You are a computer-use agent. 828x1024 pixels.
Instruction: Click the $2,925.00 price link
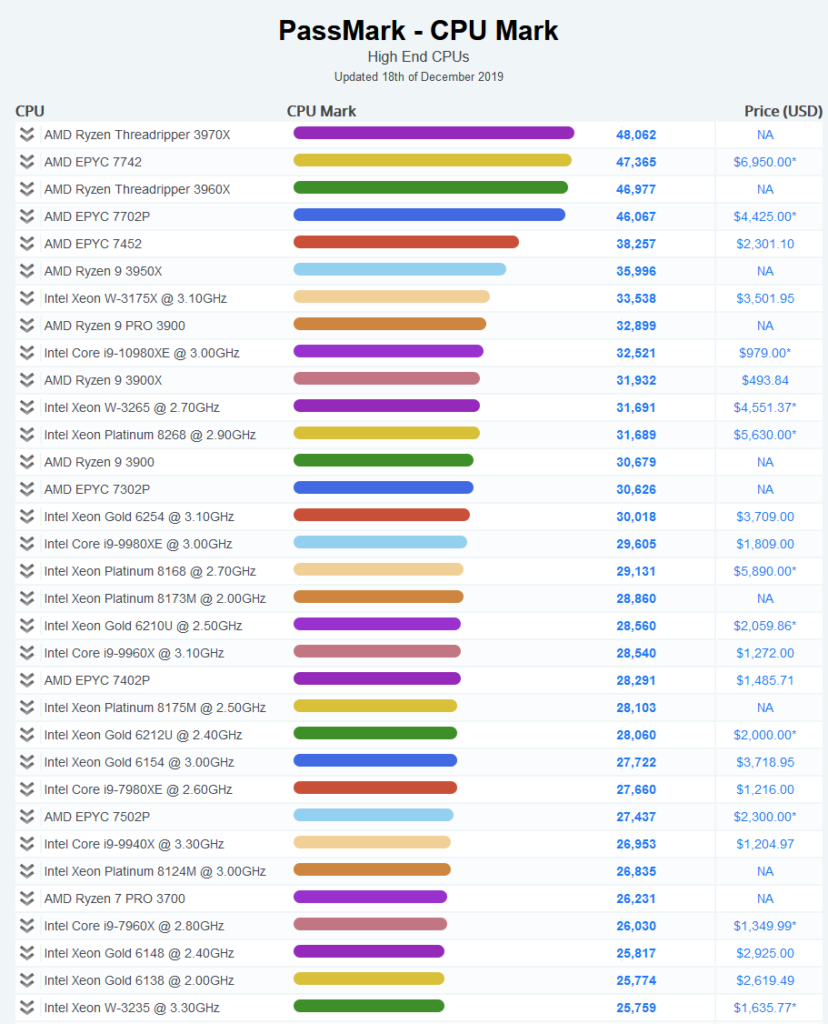pos(765,953)
